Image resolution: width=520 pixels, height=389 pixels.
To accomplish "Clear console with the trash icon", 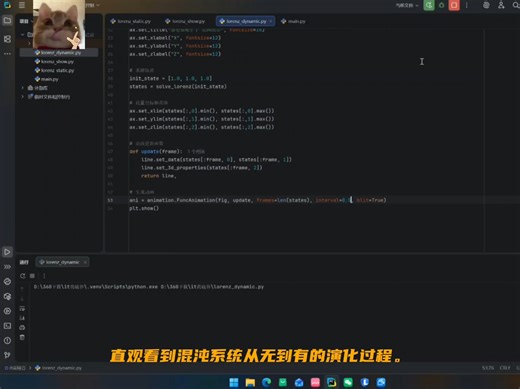I will click(22, 337).
